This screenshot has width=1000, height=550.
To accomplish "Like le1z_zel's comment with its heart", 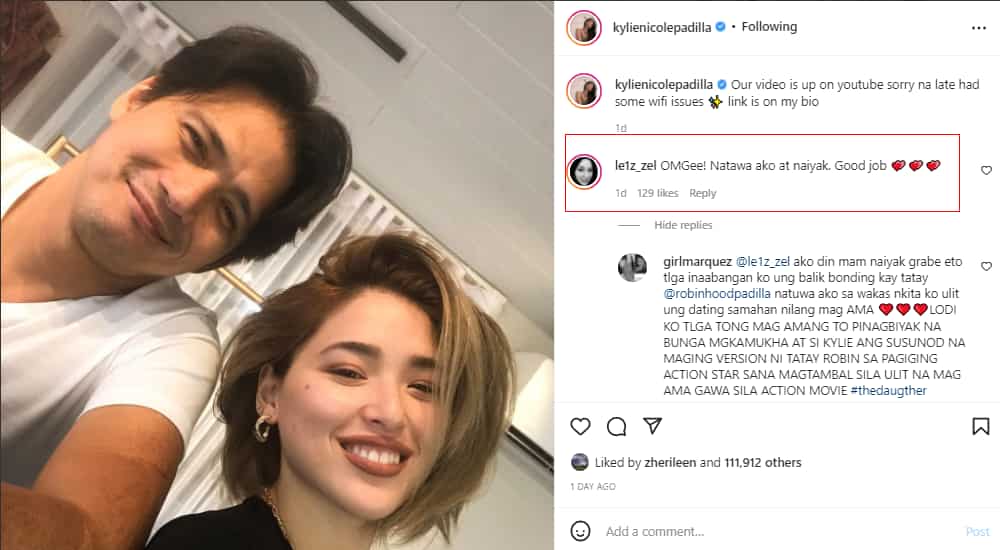I will [x=986, y=170].
